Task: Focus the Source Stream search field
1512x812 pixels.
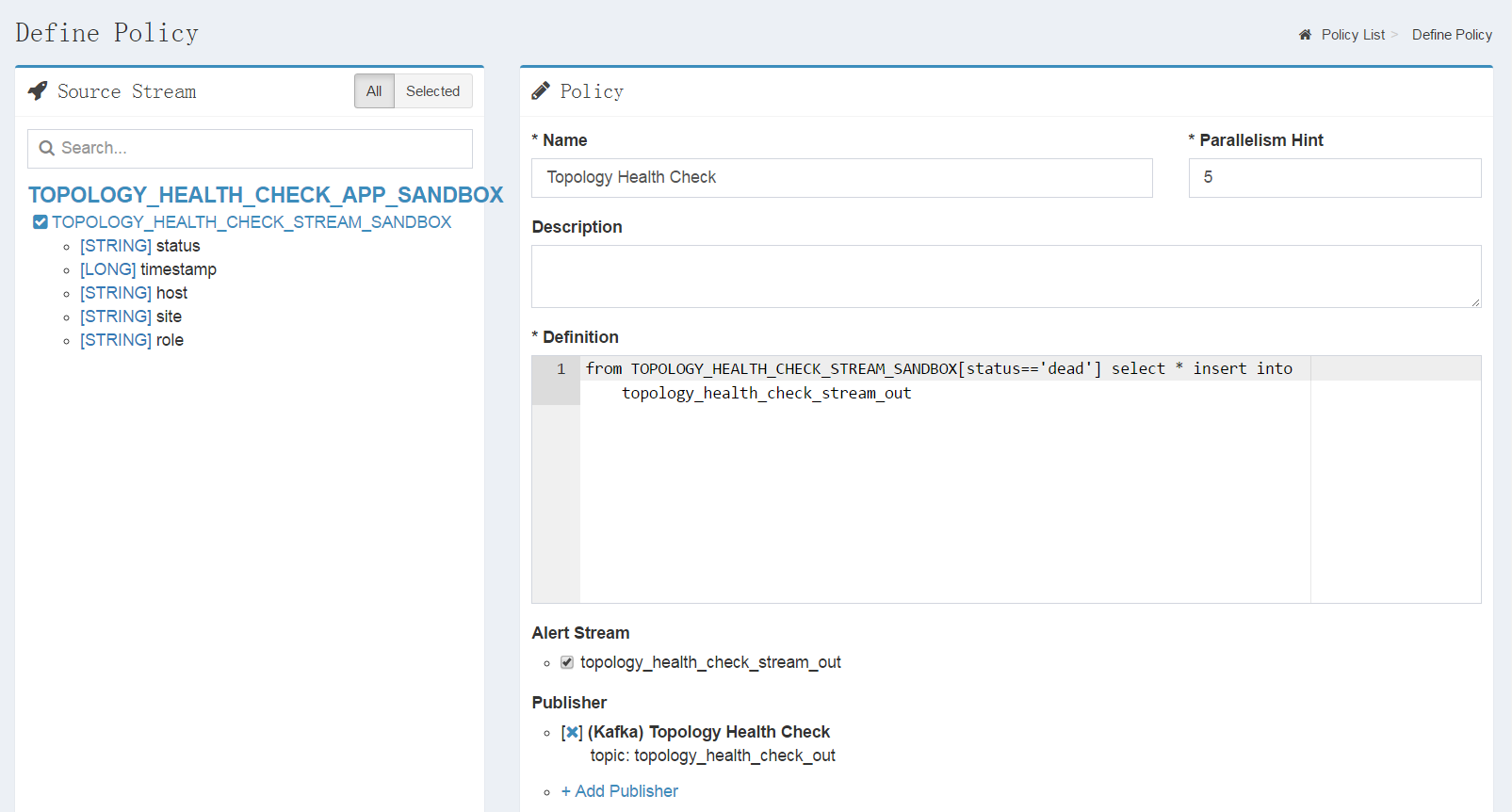Action: click(262, 148)
